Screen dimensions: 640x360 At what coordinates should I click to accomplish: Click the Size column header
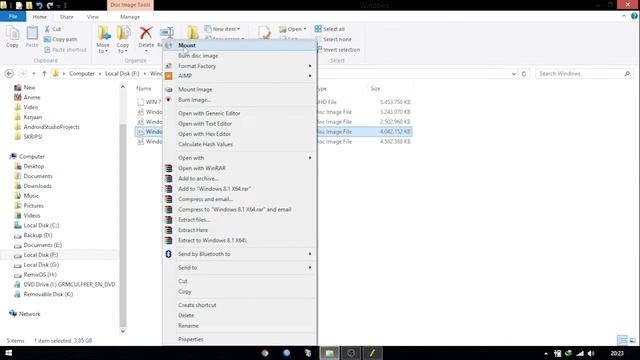(375, 89)
